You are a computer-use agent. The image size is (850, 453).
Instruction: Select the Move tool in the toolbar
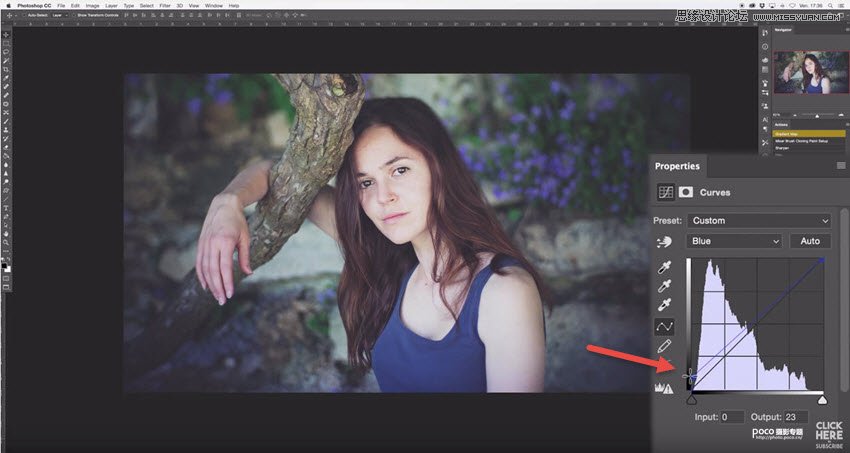6,35
